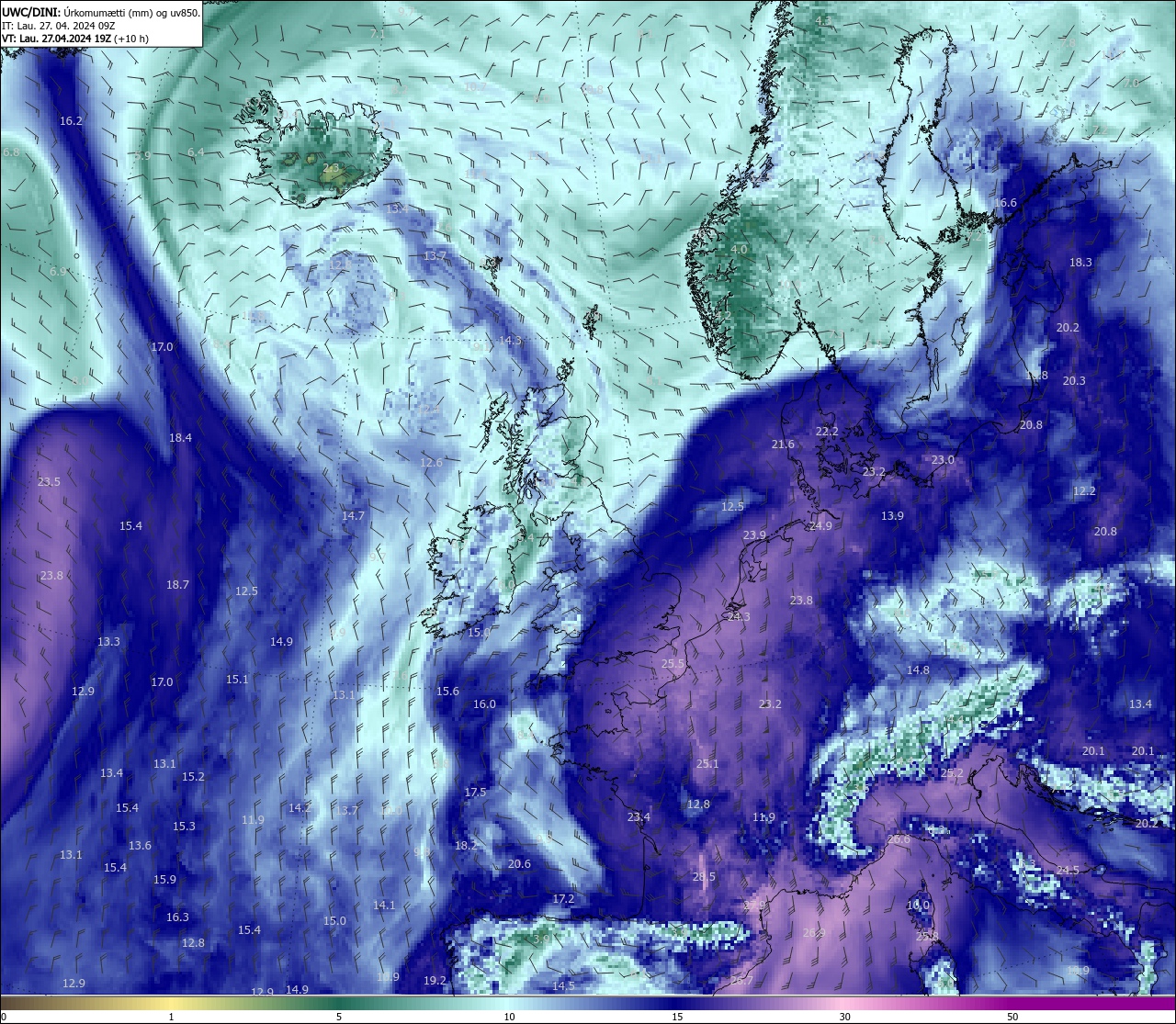
Task: Click the map value 10.0
Action: coord(918,906)
